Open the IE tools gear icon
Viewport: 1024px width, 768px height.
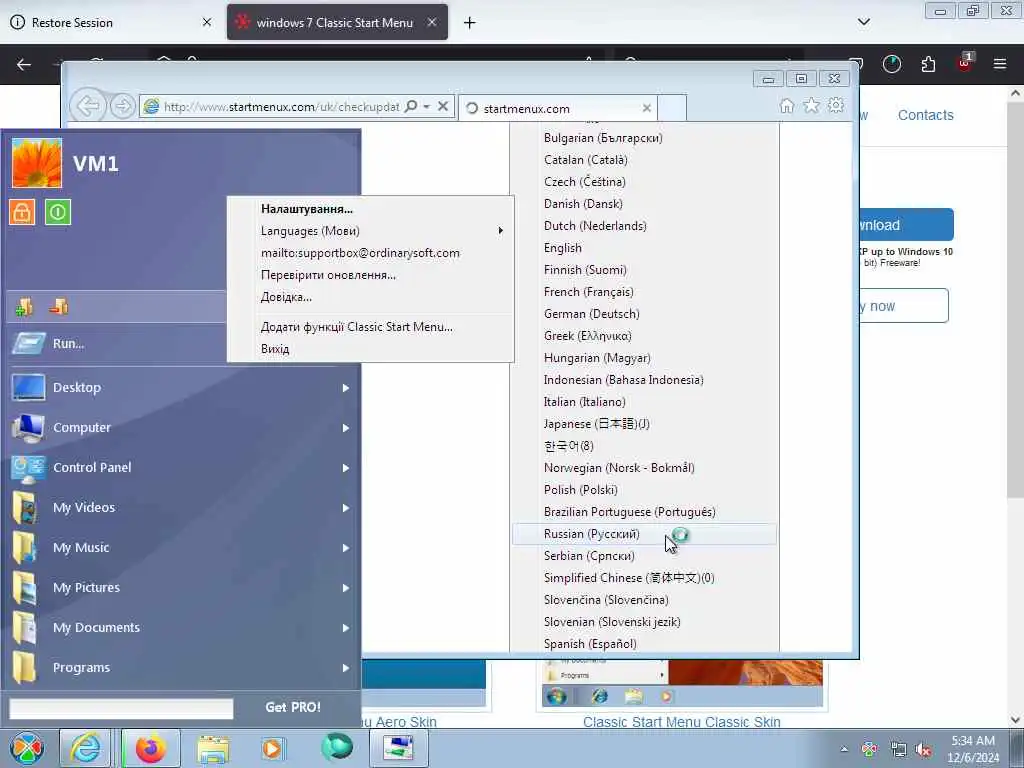[x=836, y=105]
